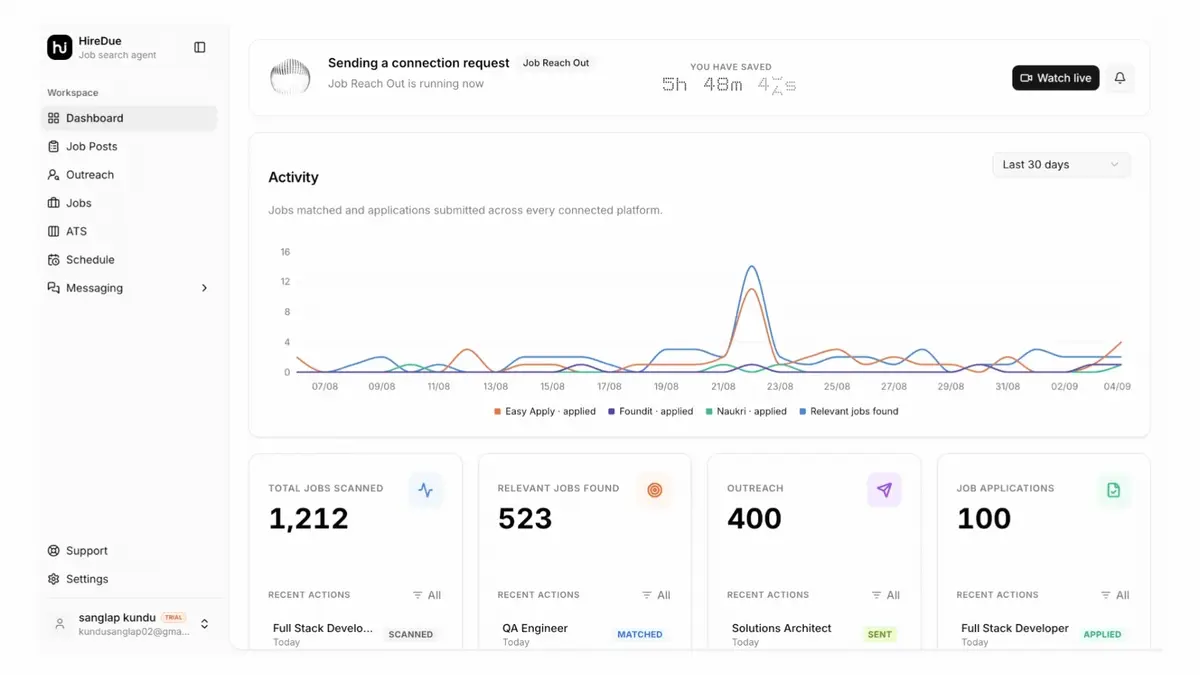Click the 1,212 total jobs value

click(x=308, y=519)
